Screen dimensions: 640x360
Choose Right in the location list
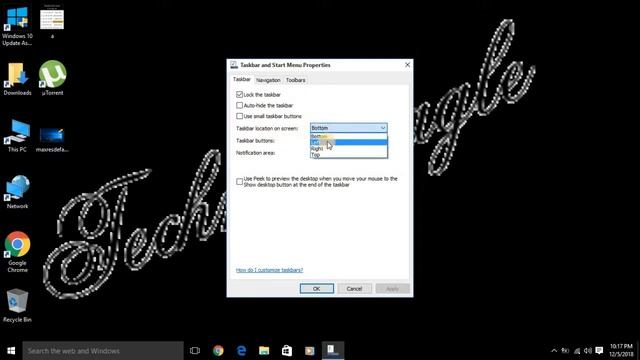pos(349,149)
